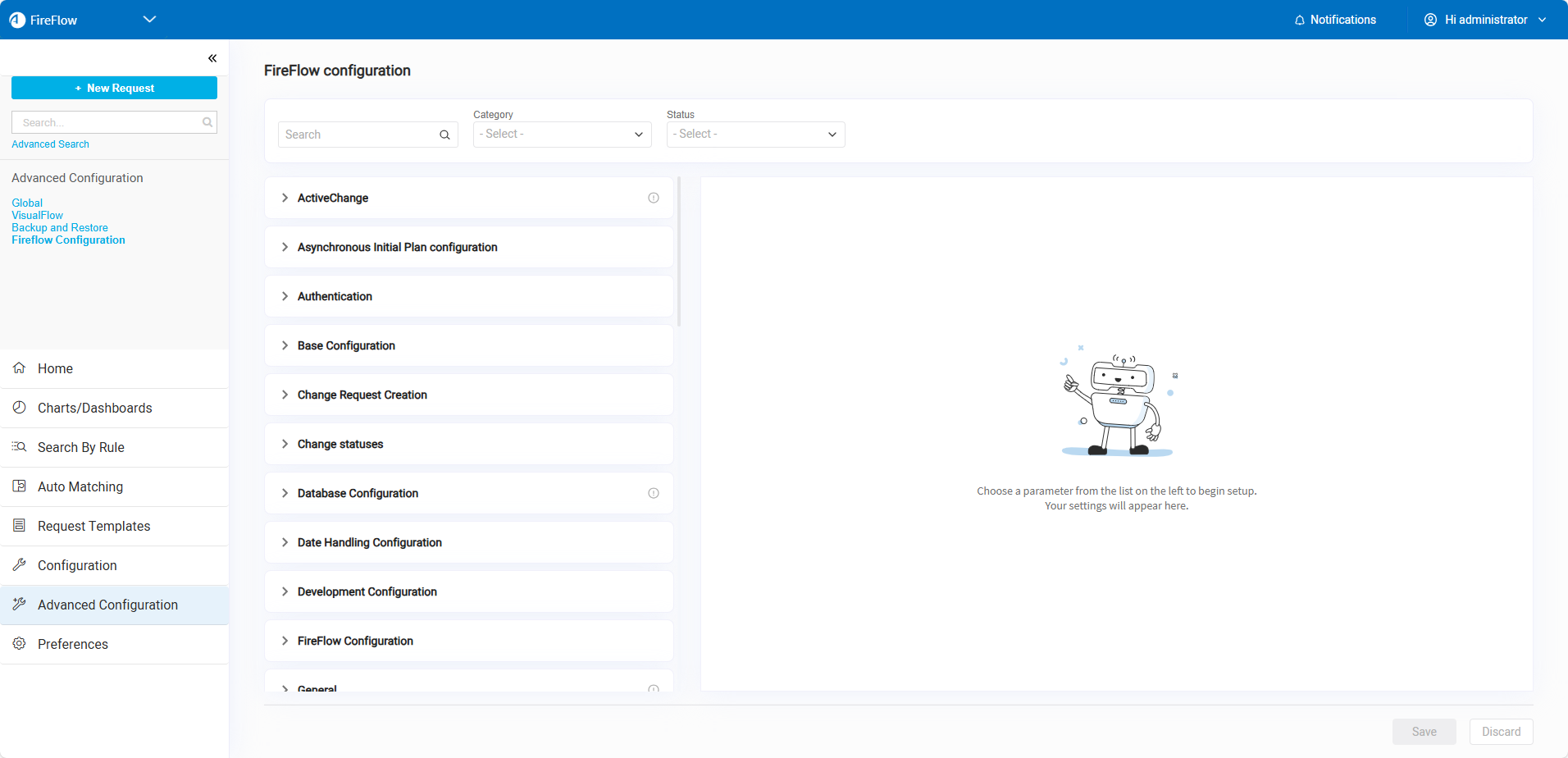Click the Notifications bell icon
Screen dimensions: 1568x758
click(1299, 21)
